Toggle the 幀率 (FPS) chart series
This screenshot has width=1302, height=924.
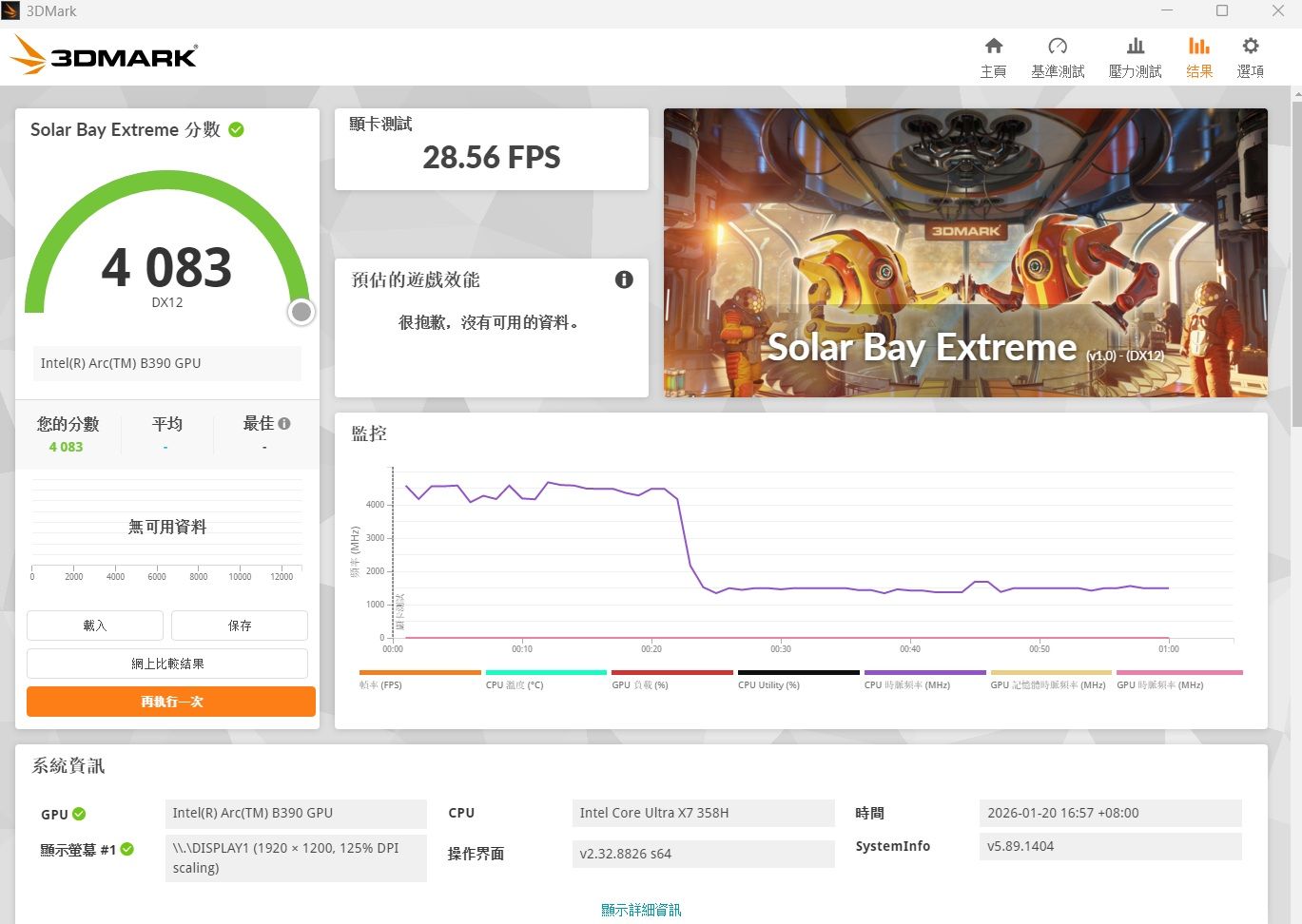point(420,679)
